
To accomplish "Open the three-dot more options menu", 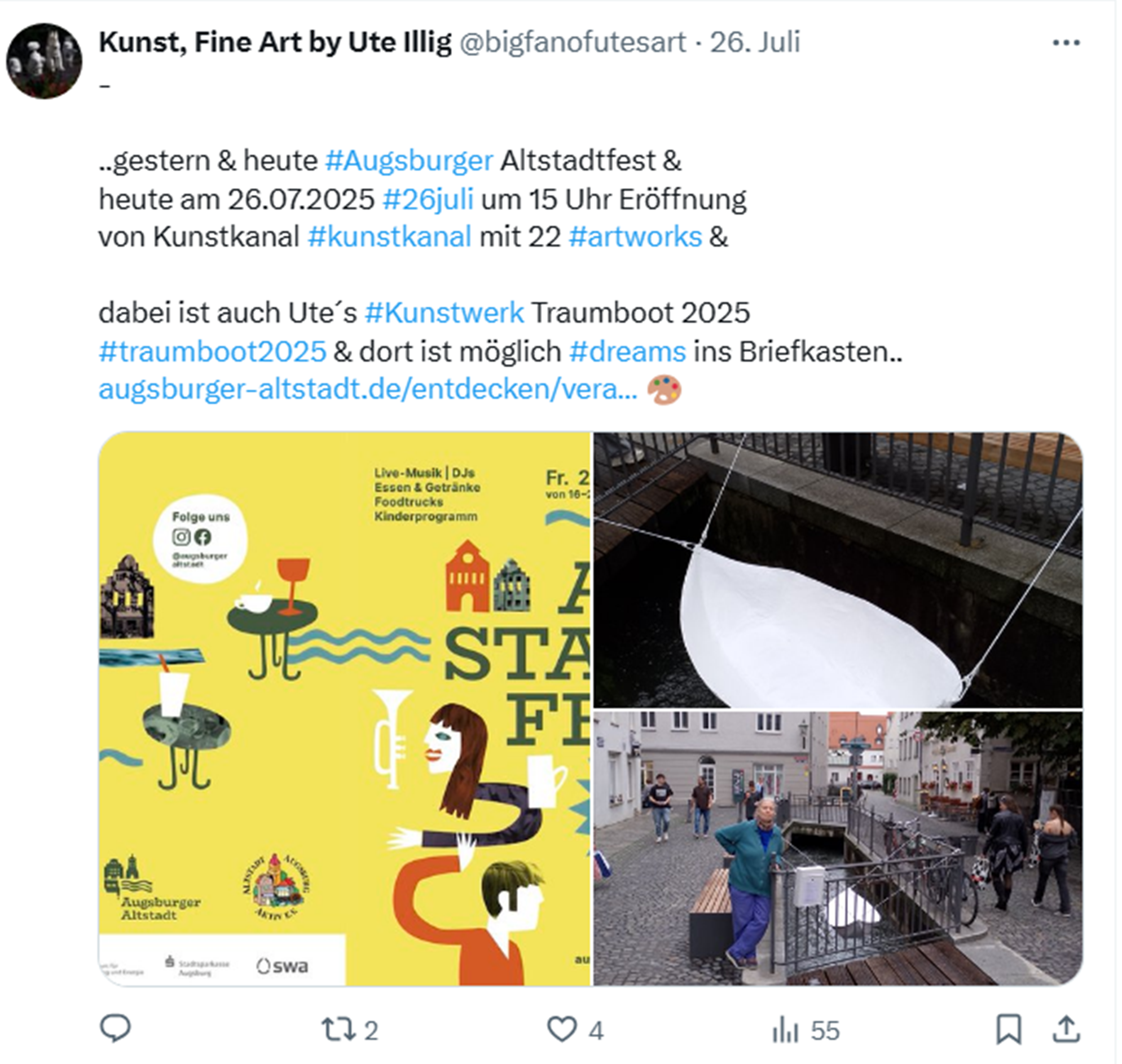I will click(1066, 42).
